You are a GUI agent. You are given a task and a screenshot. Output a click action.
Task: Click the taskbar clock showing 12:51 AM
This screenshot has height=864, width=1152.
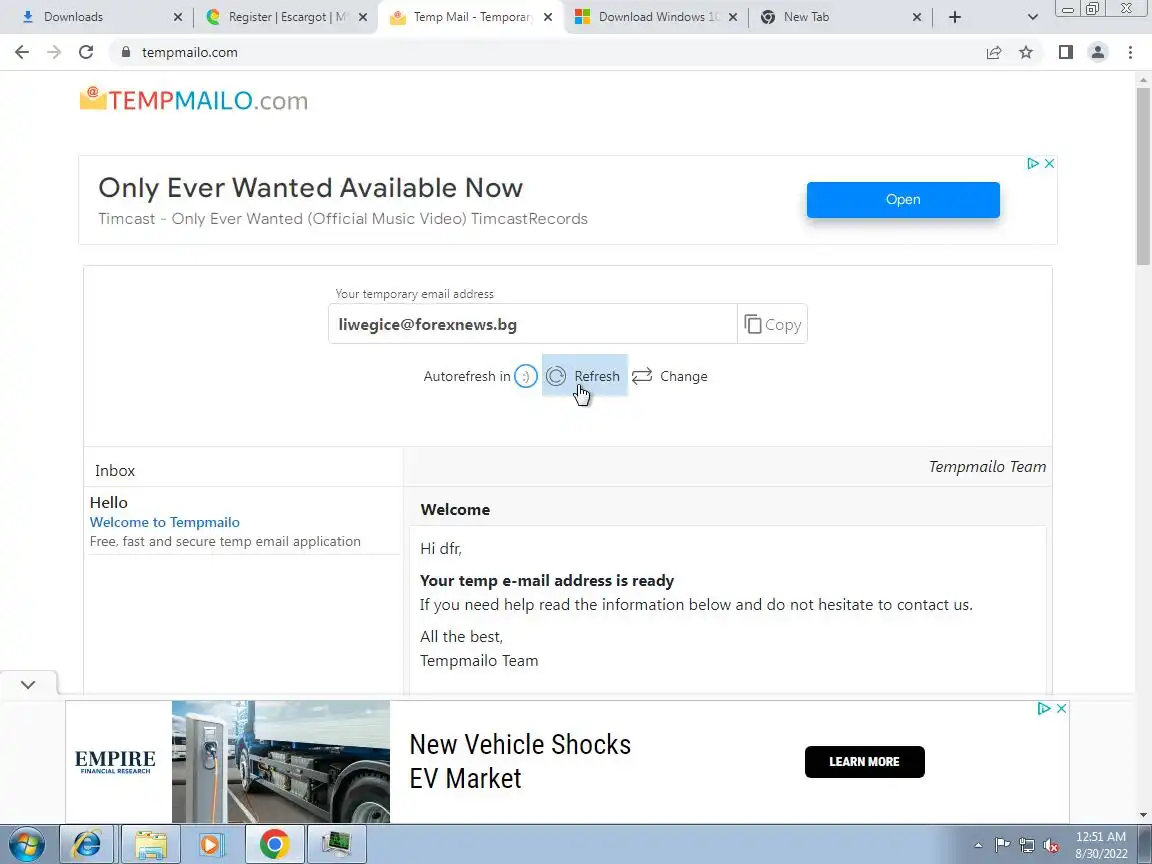coord(1101,845)
